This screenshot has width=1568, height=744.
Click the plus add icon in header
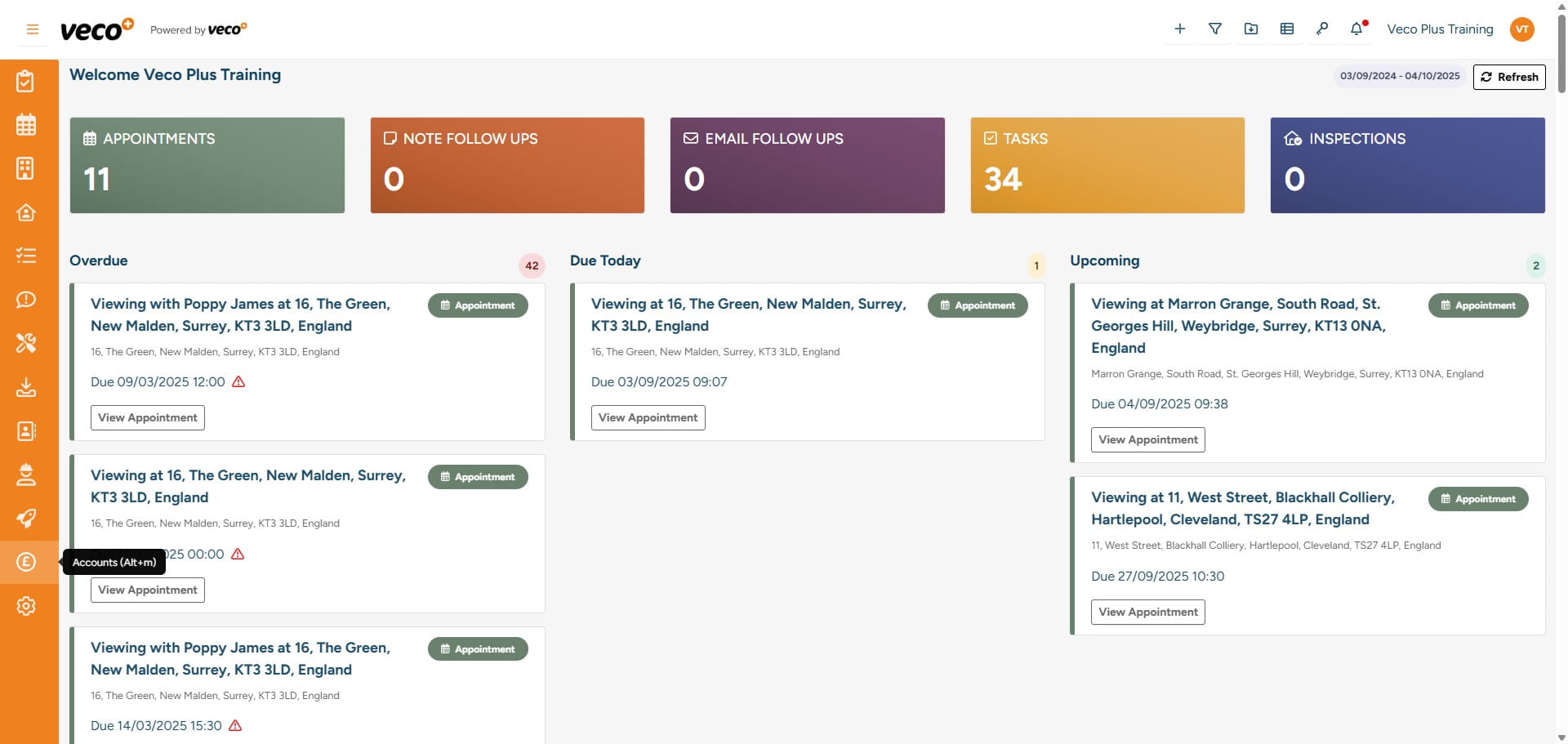point(1179,29)
